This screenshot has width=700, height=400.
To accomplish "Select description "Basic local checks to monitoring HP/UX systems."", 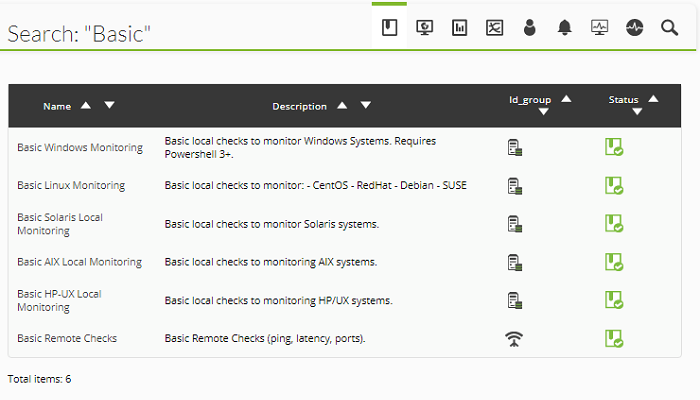I will tap(278, 300).
